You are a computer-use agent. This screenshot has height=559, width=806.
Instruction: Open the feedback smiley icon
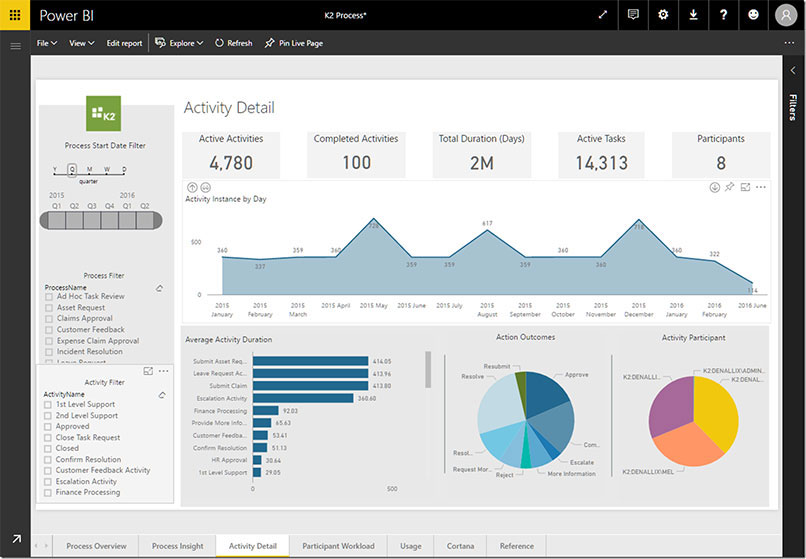click(753, 15)
